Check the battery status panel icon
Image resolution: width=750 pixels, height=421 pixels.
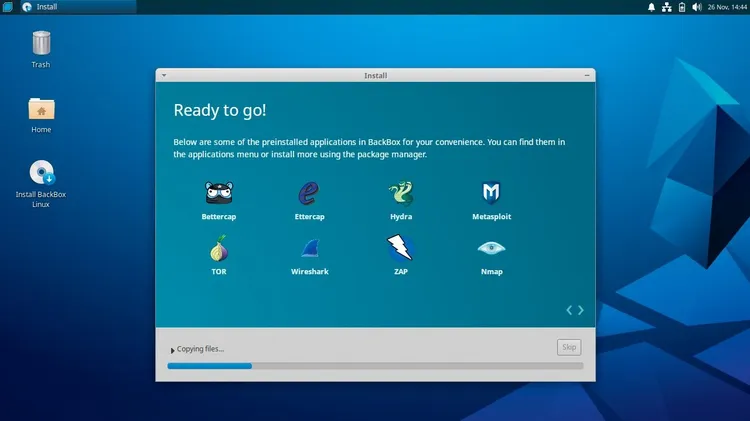(x=682, y=7)
